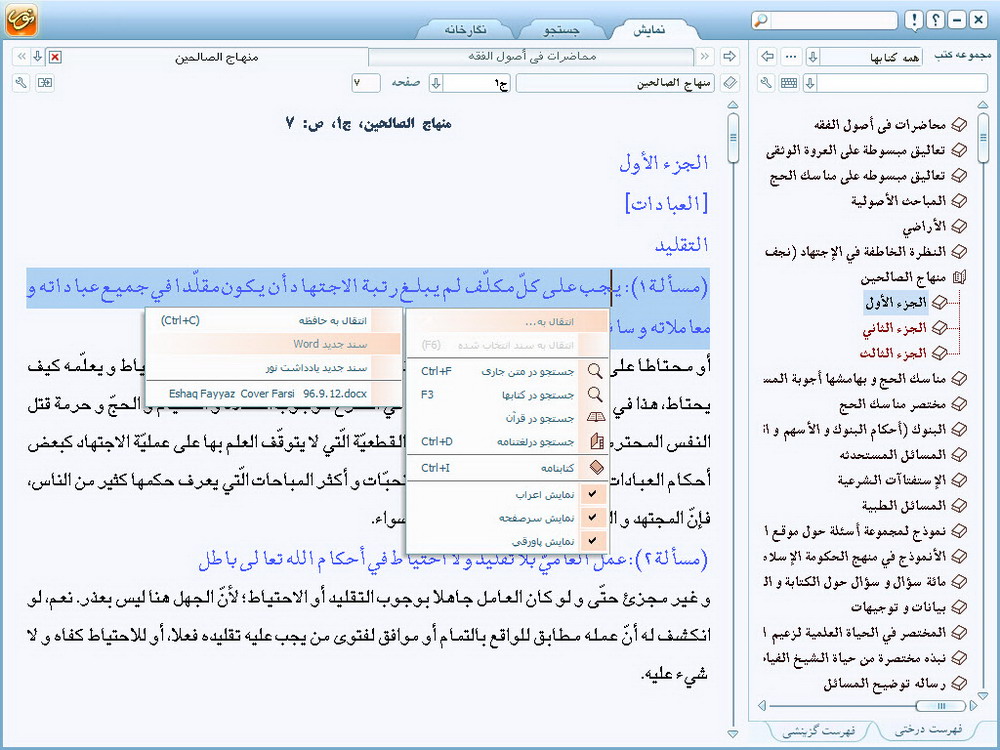Choose جستجو در کتابها menu item

[x=508, y=395]
